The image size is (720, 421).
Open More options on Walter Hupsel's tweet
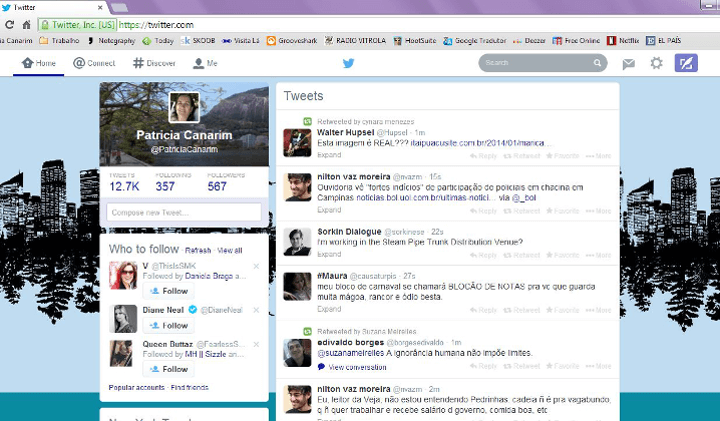(598, 156)
